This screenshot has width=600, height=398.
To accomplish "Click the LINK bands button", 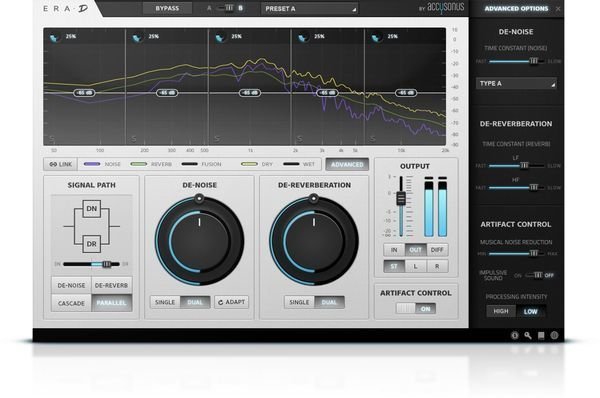I will point(60,164).
